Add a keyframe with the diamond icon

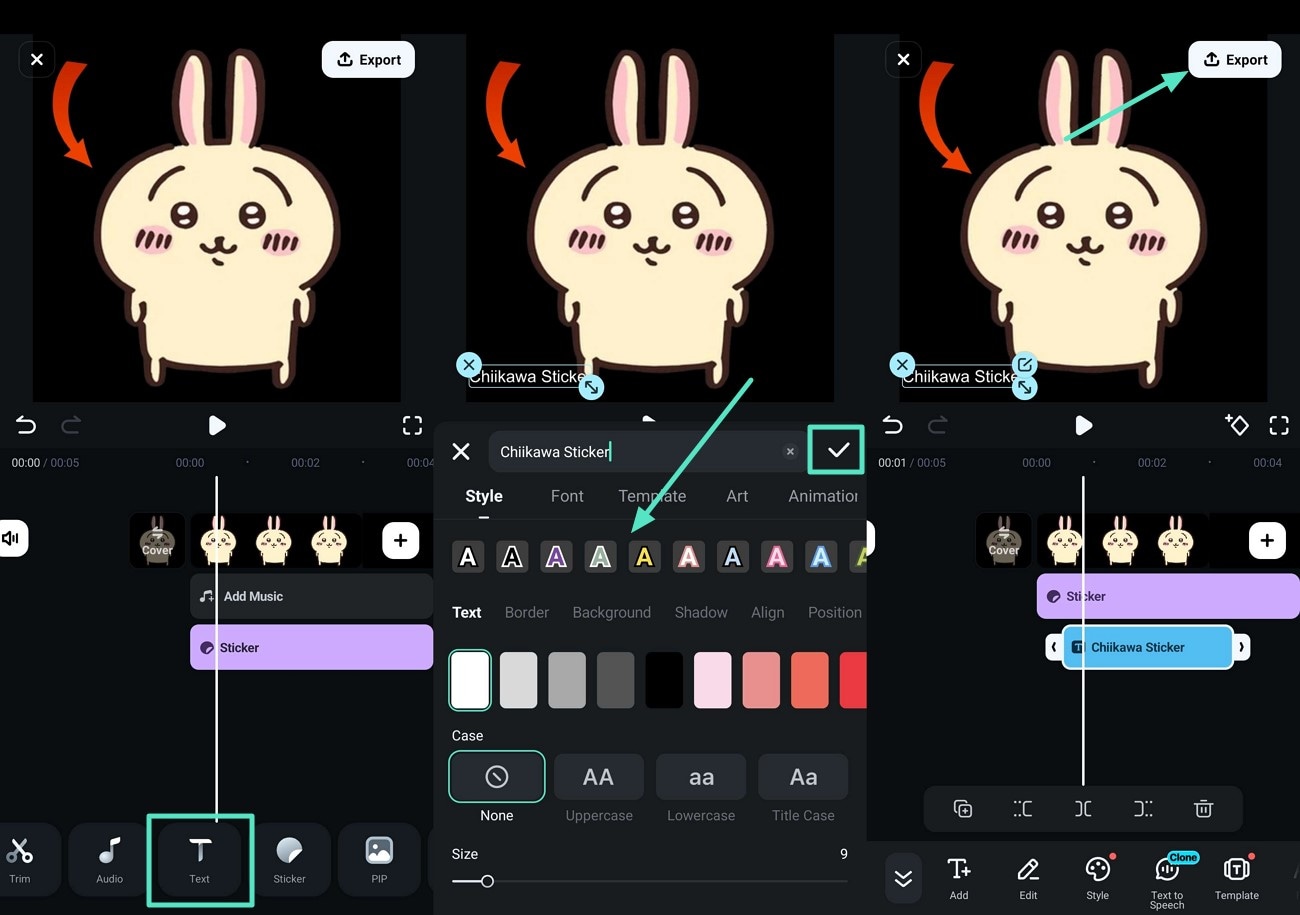(1237, 425)
